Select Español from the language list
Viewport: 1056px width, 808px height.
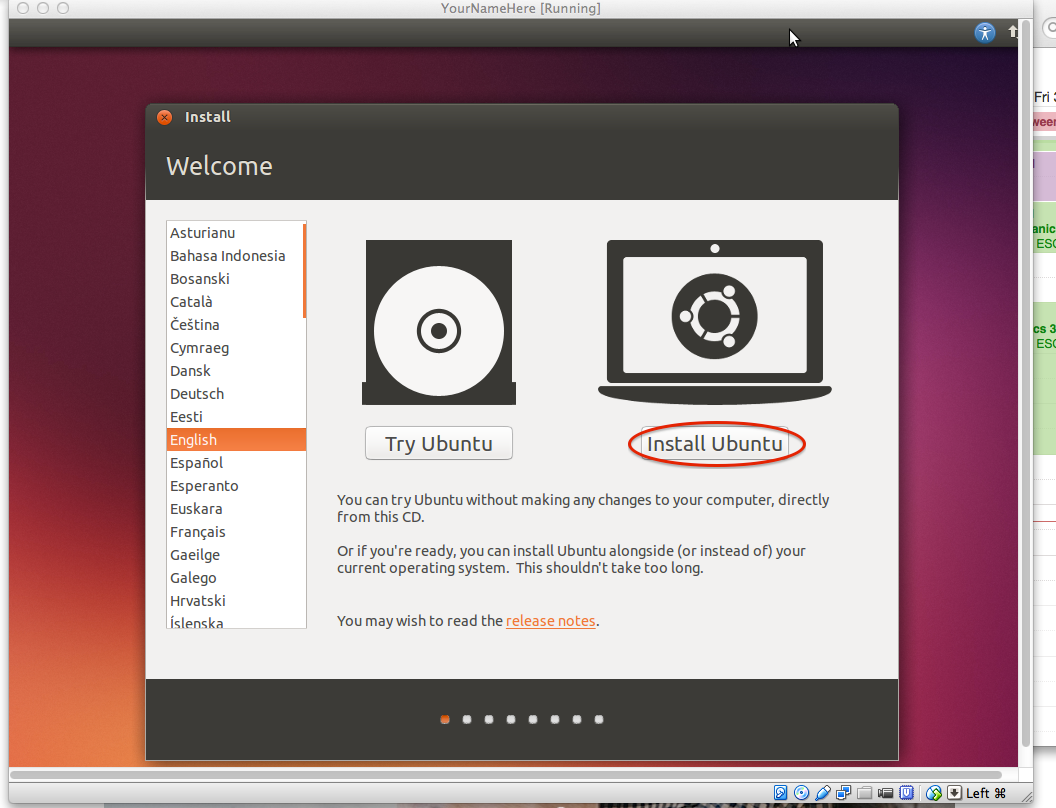click(196, 462)
